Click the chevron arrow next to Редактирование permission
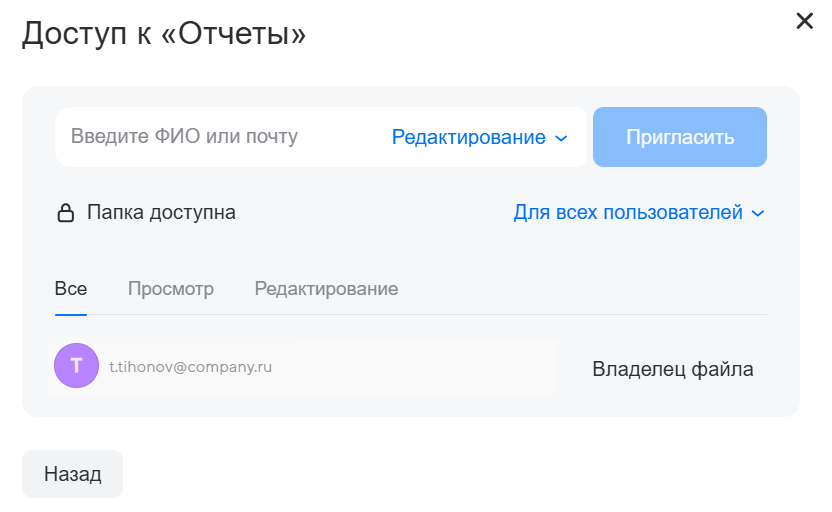Image resolution: width=832 pixels, height=512 pixels. pos(561,138)
